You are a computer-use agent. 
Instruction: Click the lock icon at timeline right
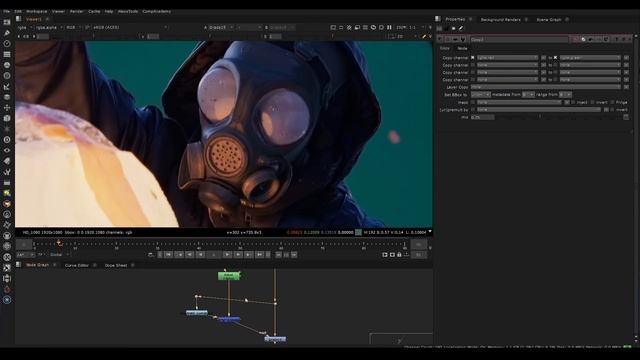click(x=399, y=255)
